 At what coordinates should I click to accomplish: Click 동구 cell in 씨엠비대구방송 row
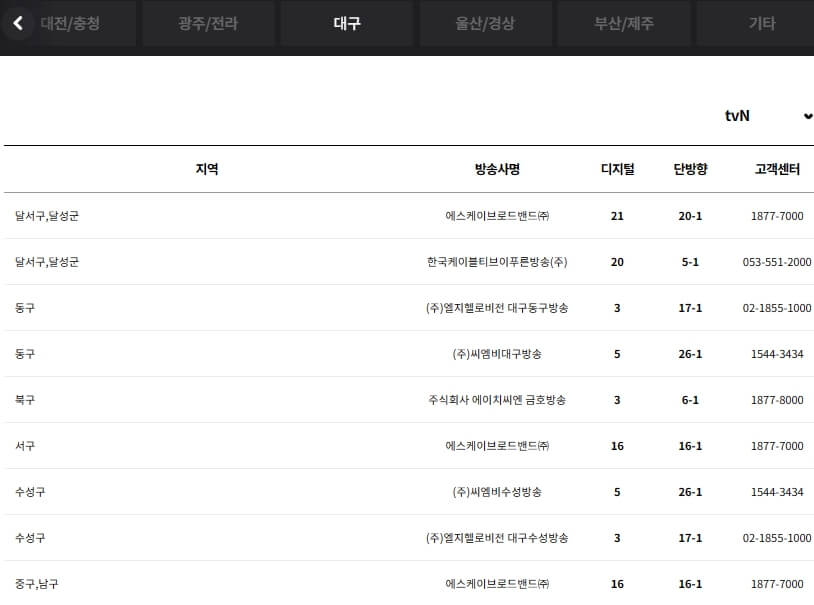24,354
